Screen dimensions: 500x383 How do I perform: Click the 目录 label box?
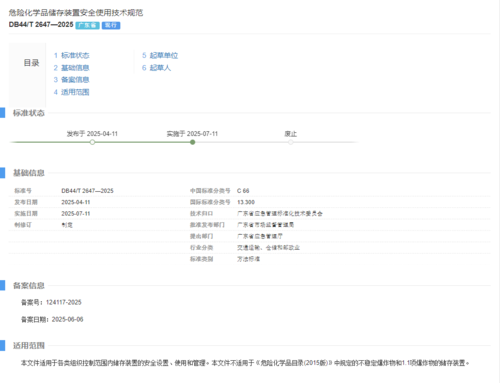coord(27,75)
